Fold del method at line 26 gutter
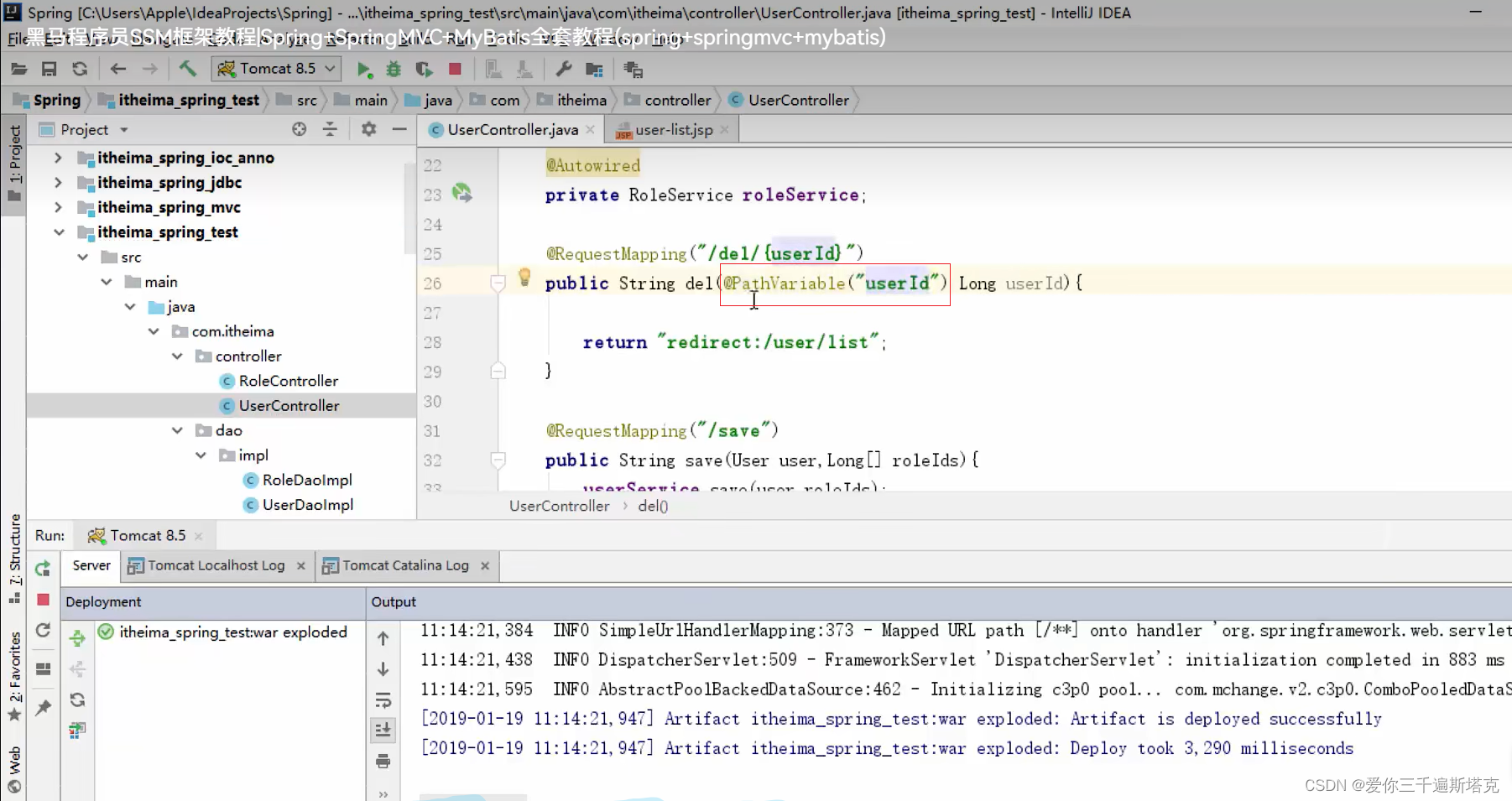Screen dimensions: 1512x801 [498, 283]
